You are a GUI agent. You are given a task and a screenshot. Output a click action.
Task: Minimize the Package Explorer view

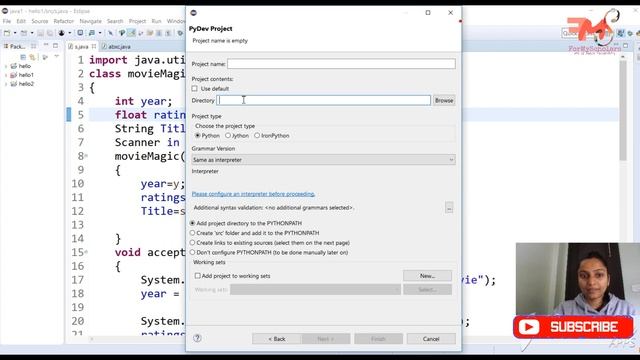[46, 45]
